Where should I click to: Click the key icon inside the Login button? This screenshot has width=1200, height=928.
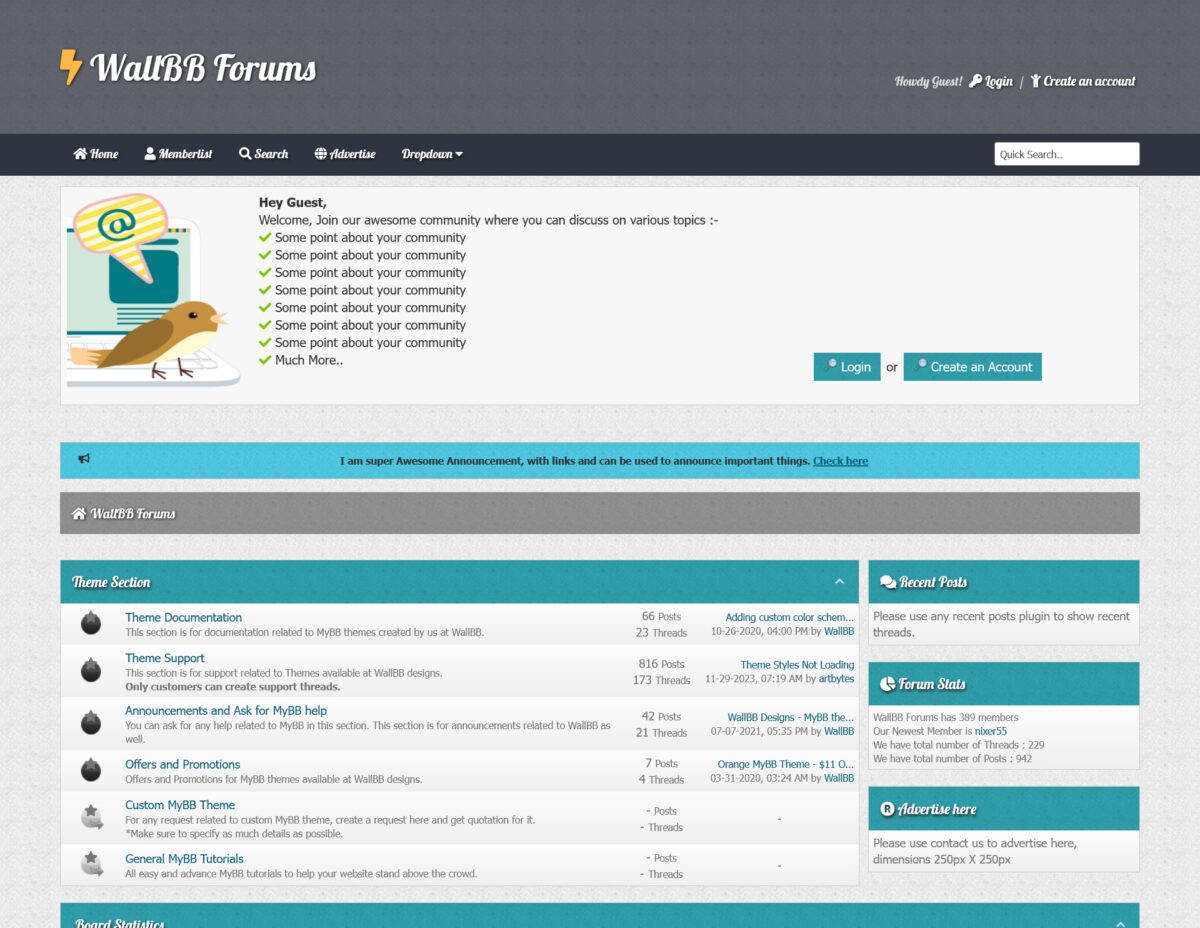tap(831, 366)
